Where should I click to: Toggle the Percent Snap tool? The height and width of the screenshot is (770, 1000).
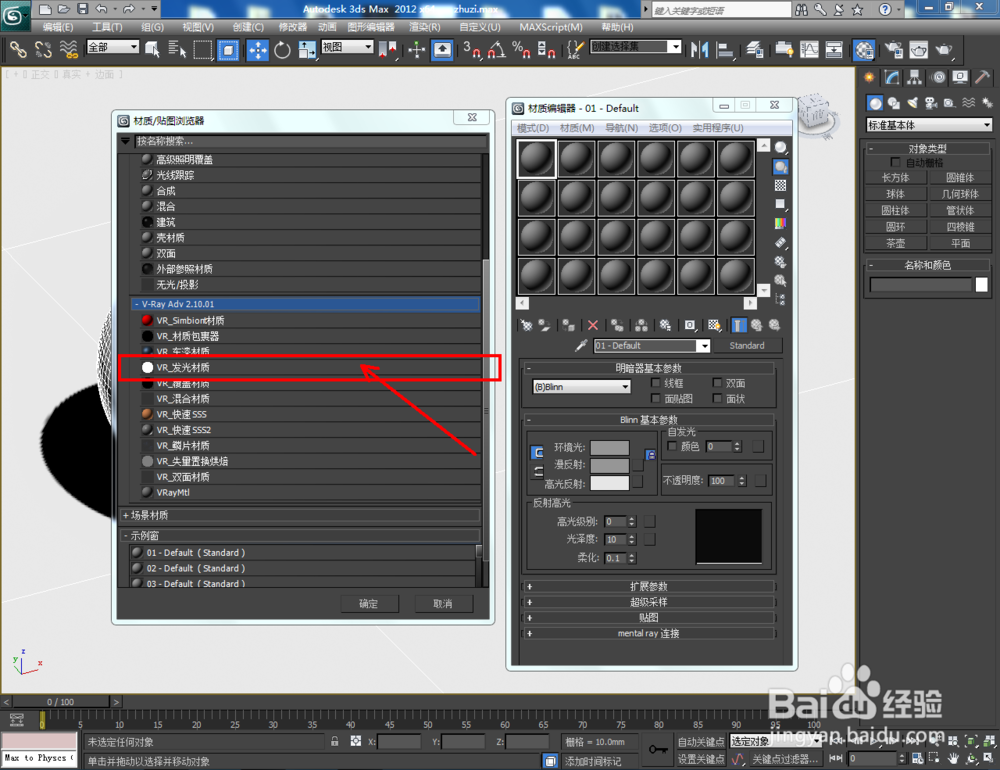pyautogui.click(x=521, y=50)
